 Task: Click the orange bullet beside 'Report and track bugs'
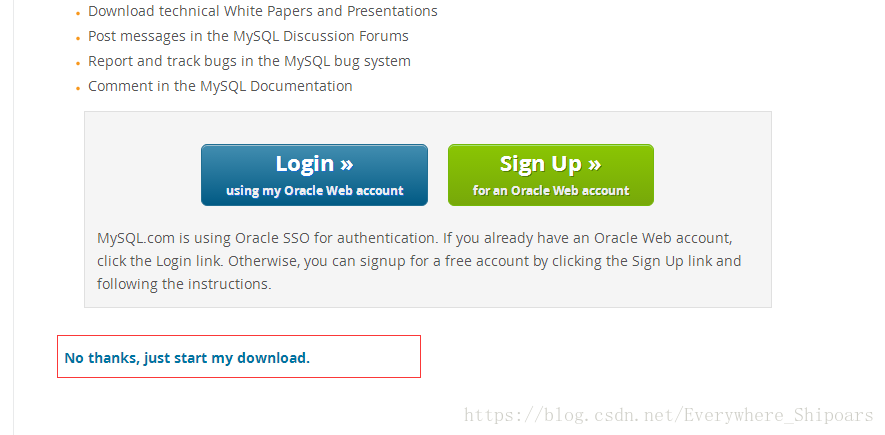point(78,63)
